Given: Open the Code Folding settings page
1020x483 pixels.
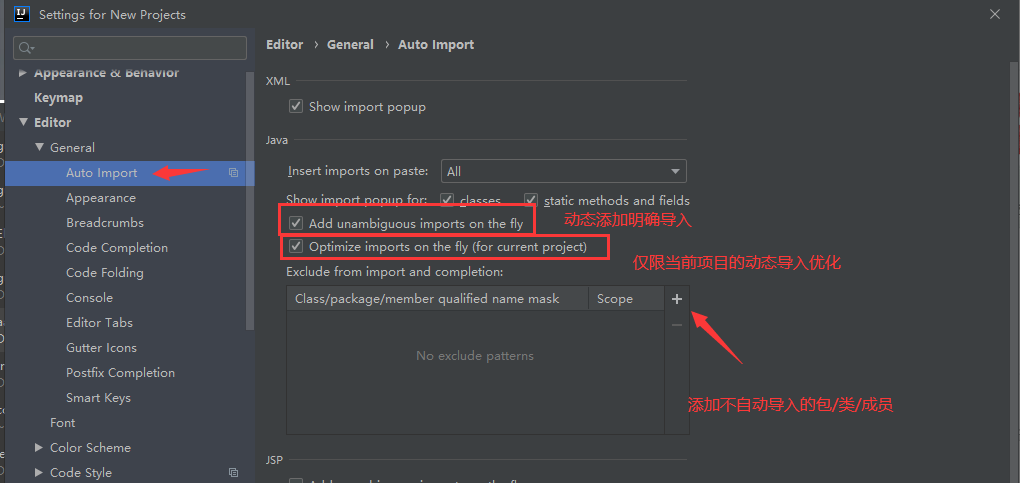Looking at the screenshot, I should coord(105,273).
